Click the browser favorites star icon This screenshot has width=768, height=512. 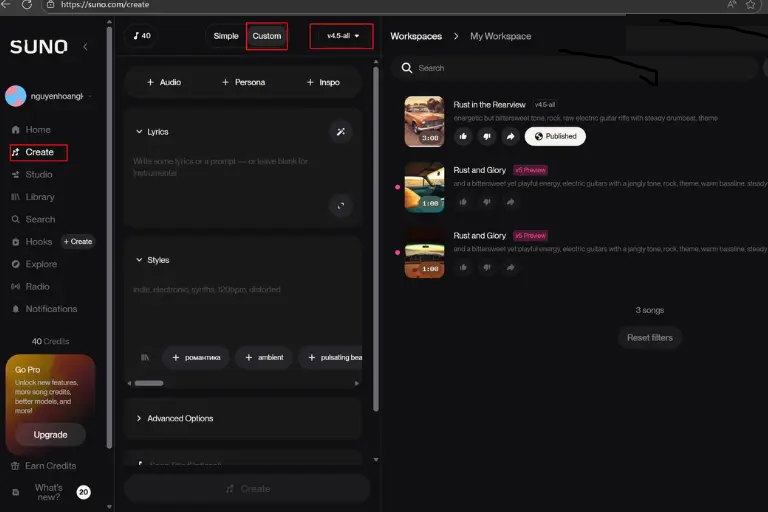750,4
